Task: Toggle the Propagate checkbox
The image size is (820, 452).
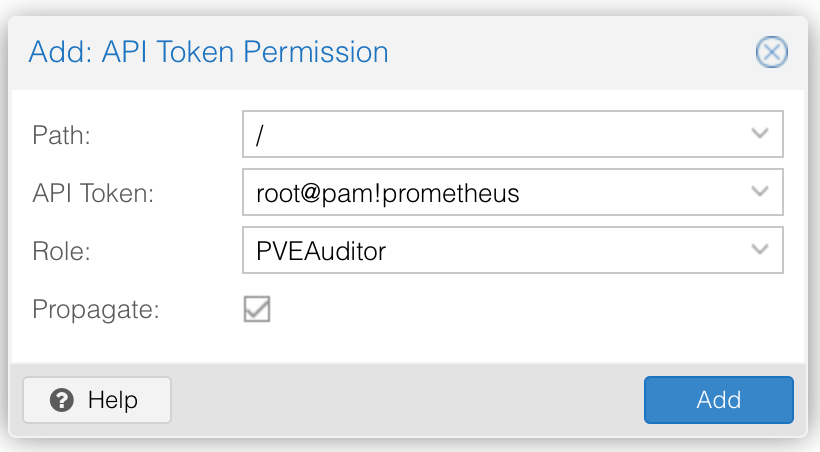Action: point(257,309)
